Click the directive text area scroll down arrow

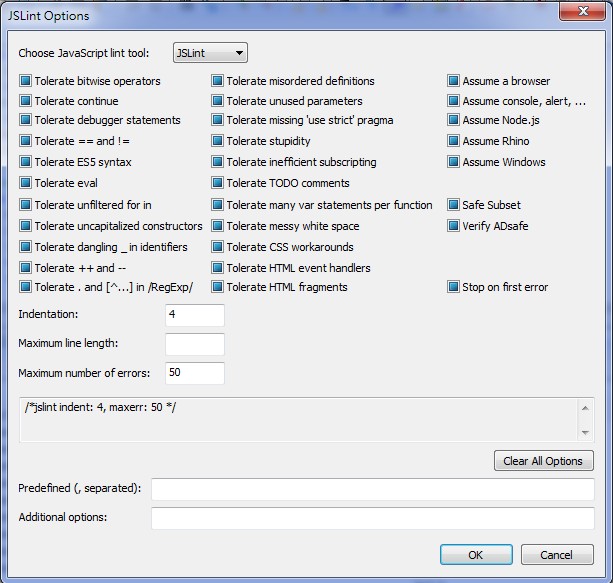tap(585, 432)
